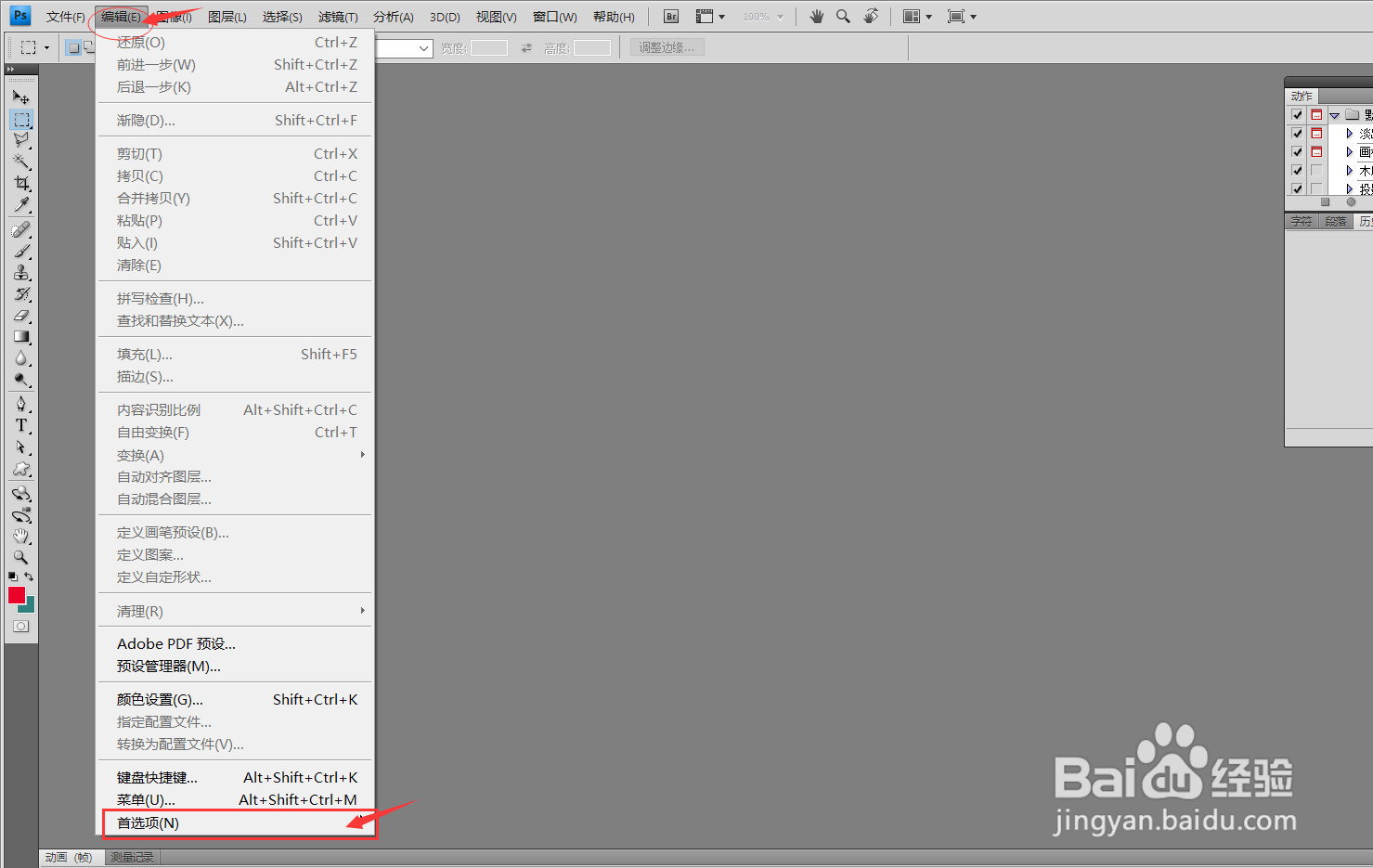
Task: Select the Magic Wand tool
Action: tap(20, 162)
